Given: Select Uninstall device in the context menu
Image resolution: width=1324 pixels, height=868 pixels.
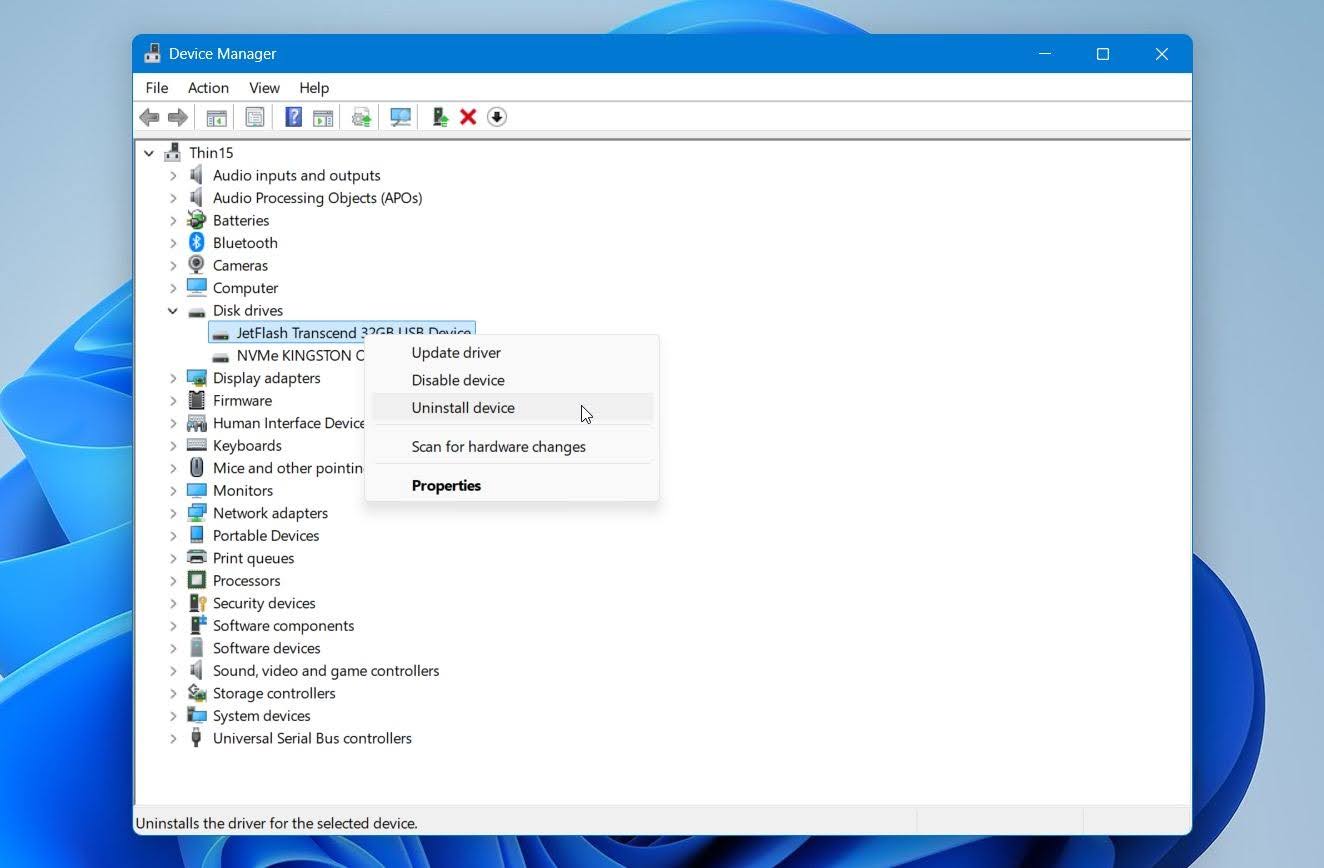Looking at the screenshot, I should pos(512,408).
